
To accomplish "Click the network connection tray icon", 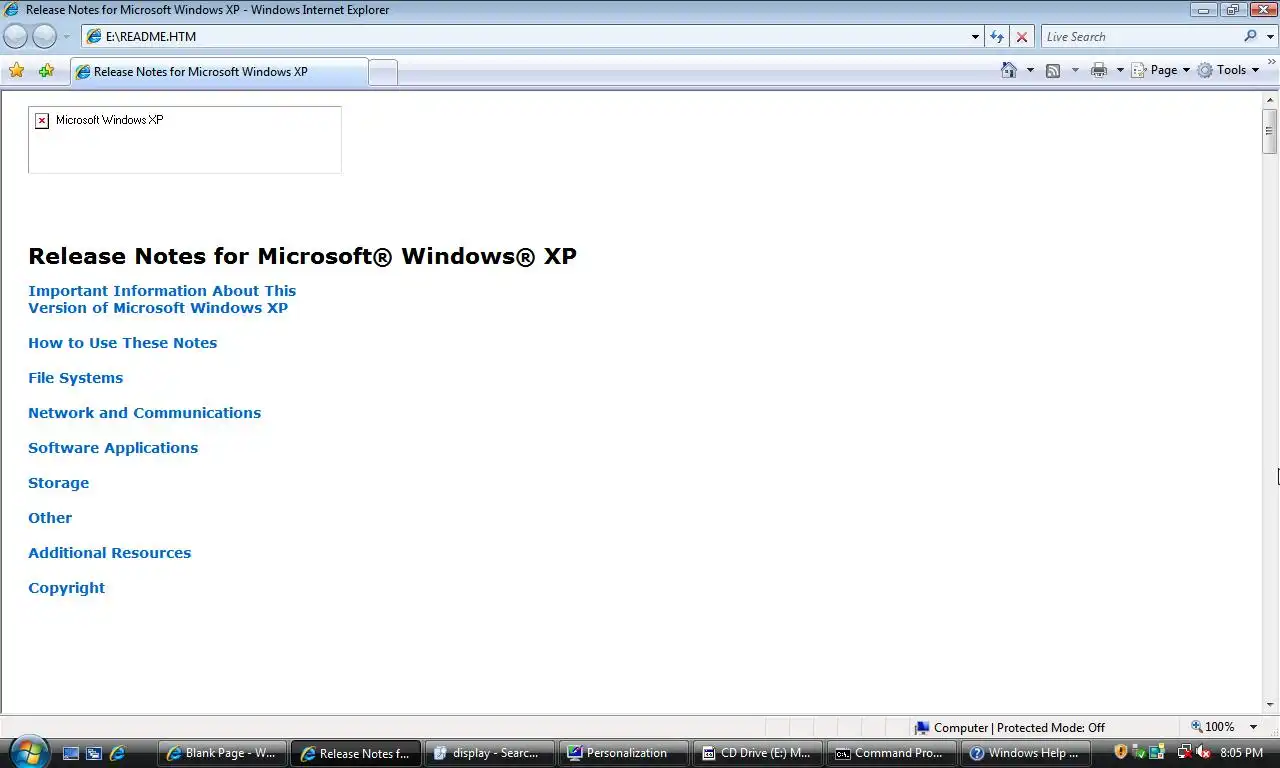I will click(x=1185, y=752).
